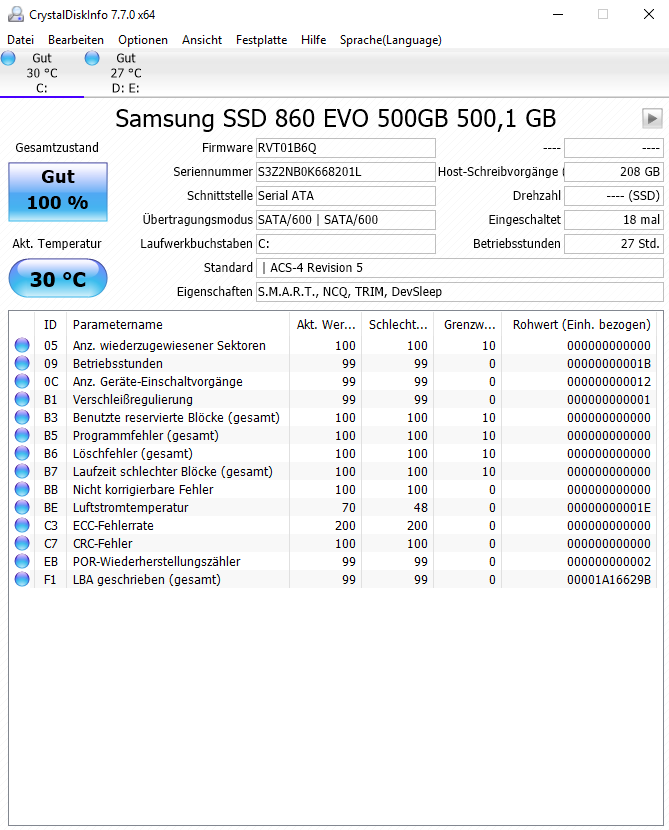Minimize the CrystalDiskInfo window
The image size is (669, 830).
(x=558, y=14)
